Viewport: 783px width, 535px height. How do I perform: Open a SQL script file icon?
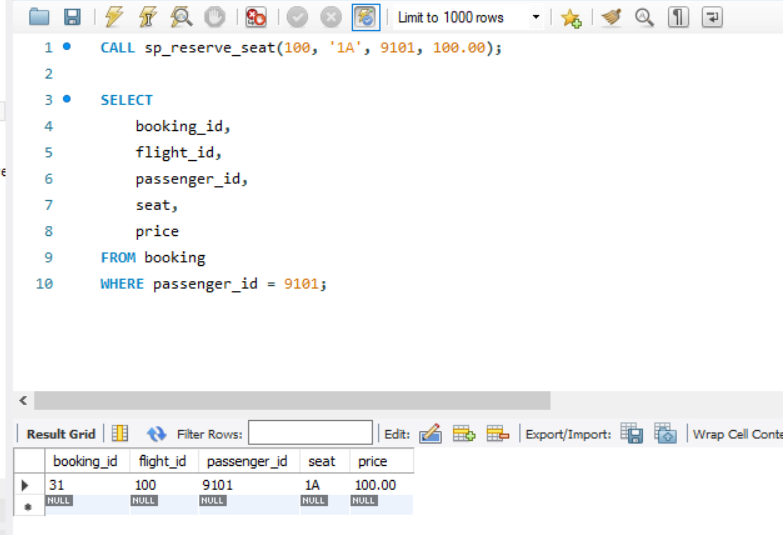tap(39, 17)
